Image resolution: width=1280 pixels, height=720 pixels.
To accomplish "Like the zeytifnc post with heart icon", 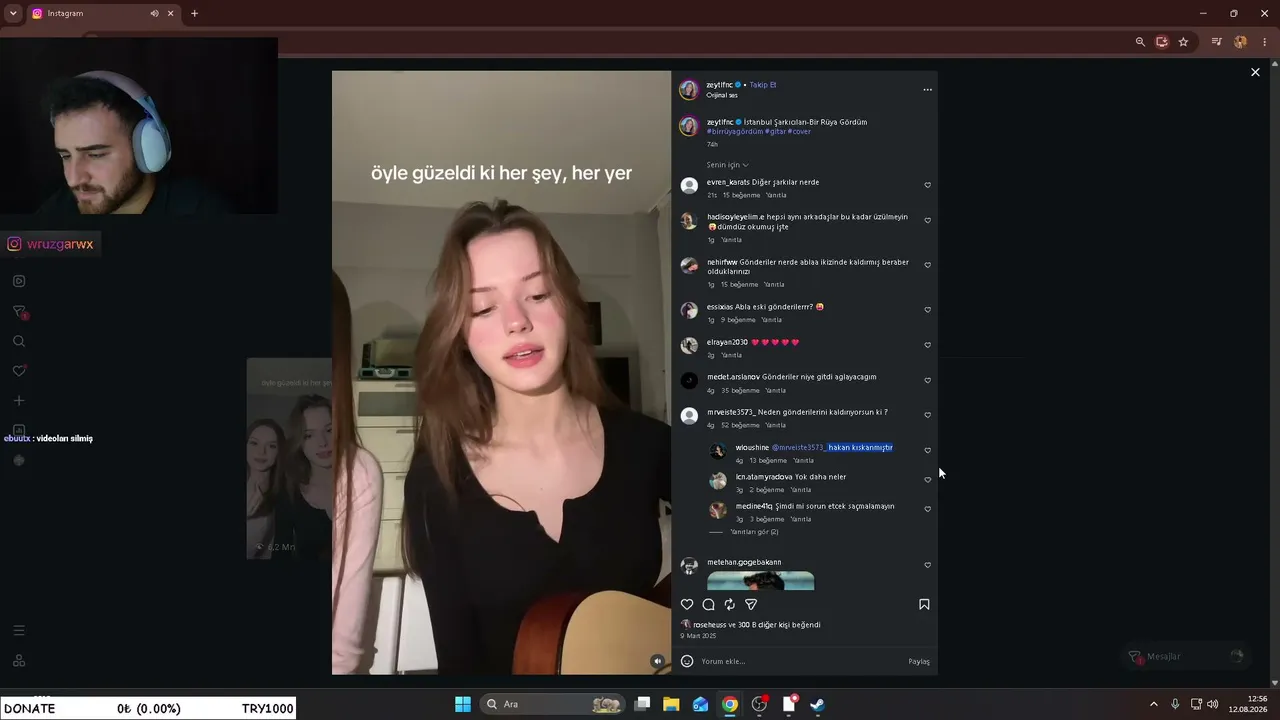I will [687, 604].
